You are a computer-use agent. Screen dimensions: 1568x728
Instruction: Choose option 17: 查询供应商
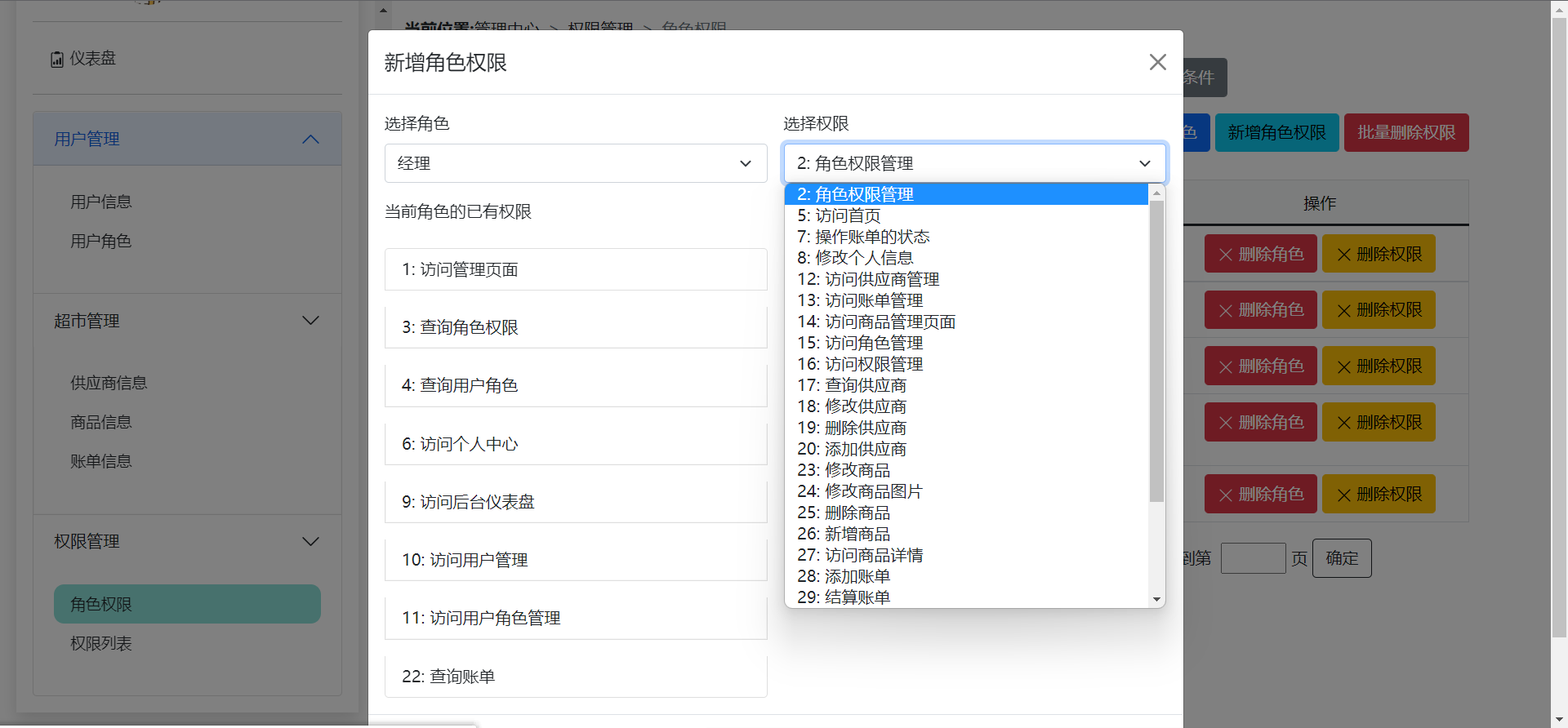tap(966, 385)
